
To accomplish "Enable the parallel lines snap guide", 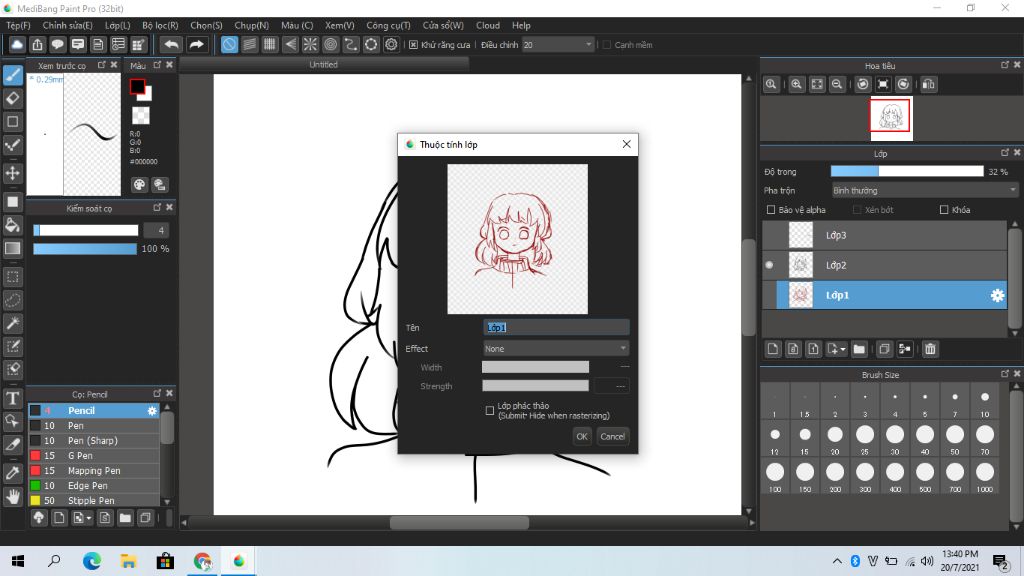I will 249,44.
